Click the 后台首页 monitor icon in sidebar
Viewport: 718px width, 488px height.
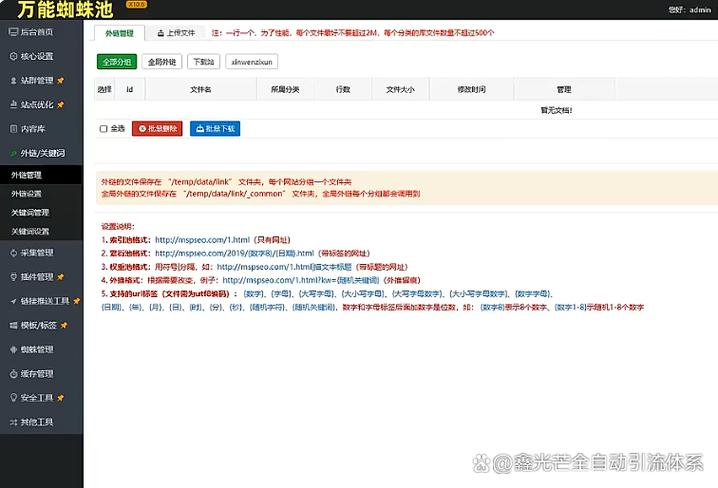11,33
